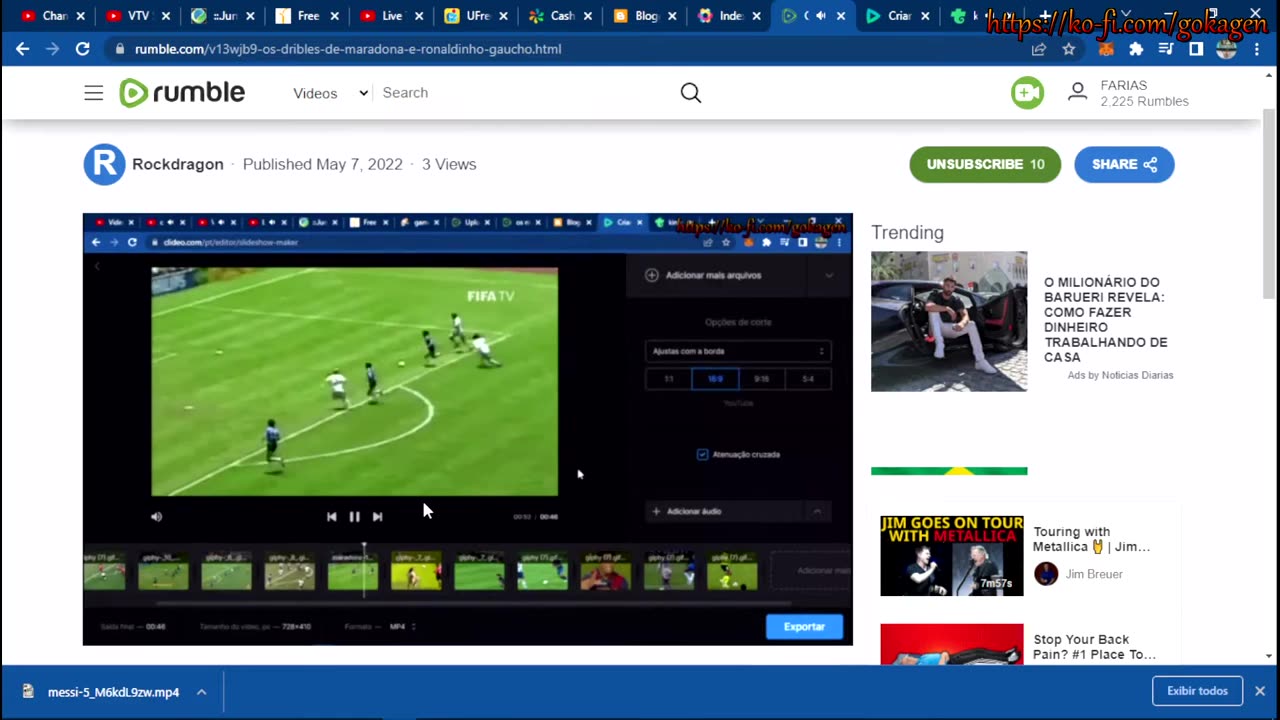
Task: Click the magnifier search icon
Action: (x=691, y=93)
